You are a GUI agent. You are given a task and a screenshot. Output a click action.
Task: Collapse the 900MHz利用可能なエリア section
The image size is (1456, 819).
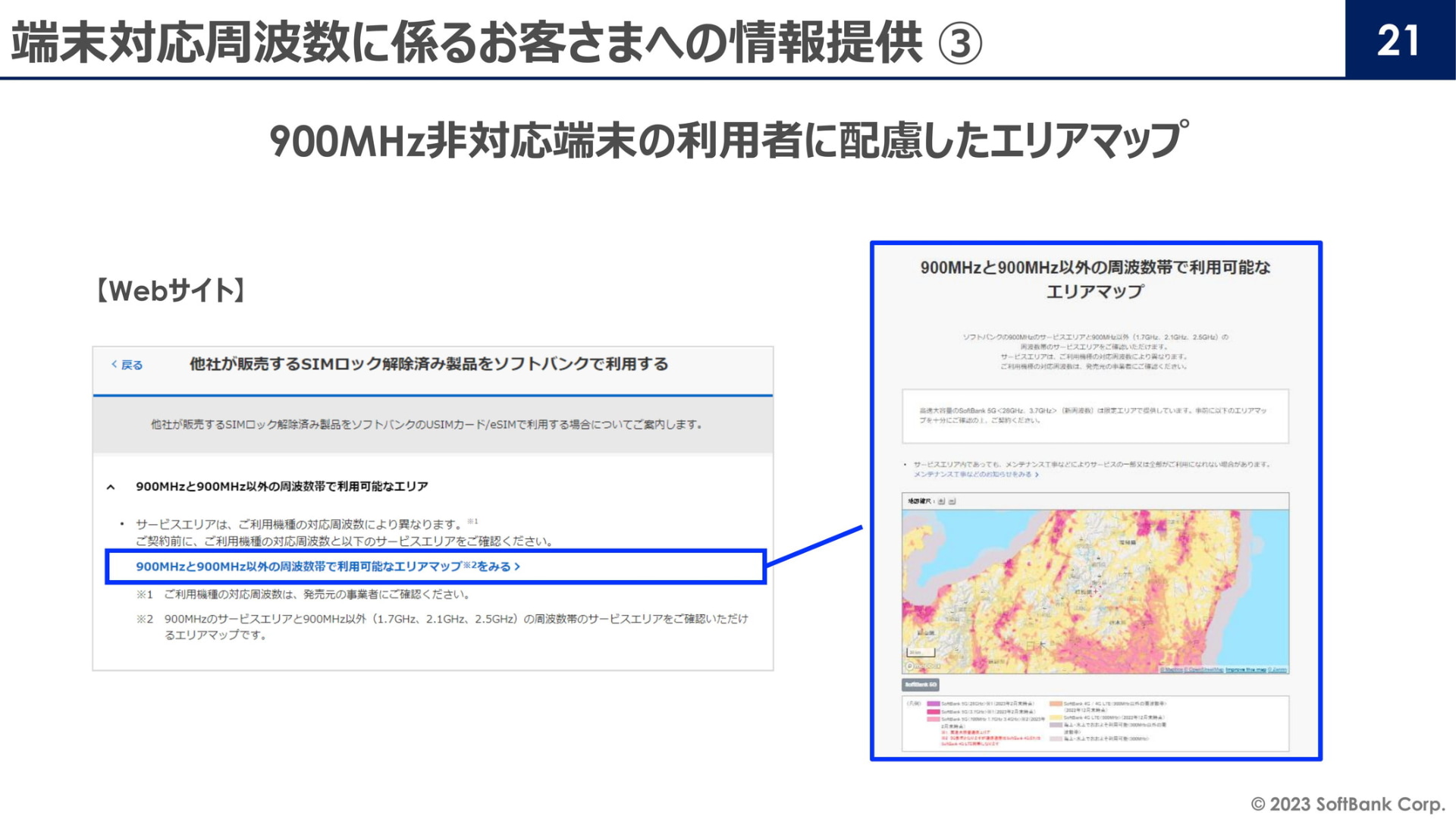pyautogui.click(x=111, y=487)
